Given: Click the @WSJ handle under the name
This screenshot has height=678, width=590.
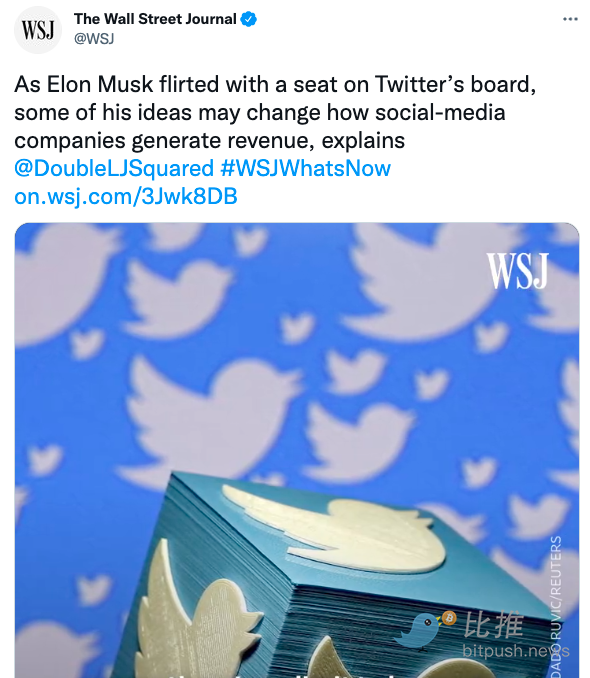Looking at the screenshot, I should (94, 38).
